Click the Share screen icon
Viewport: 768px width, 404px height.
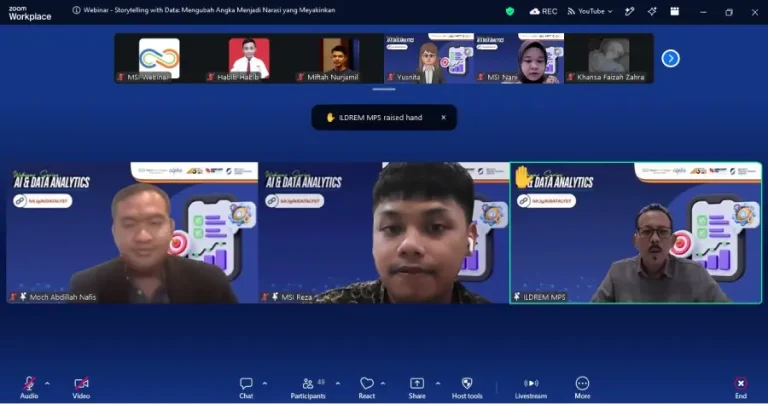tap(417, 387)
